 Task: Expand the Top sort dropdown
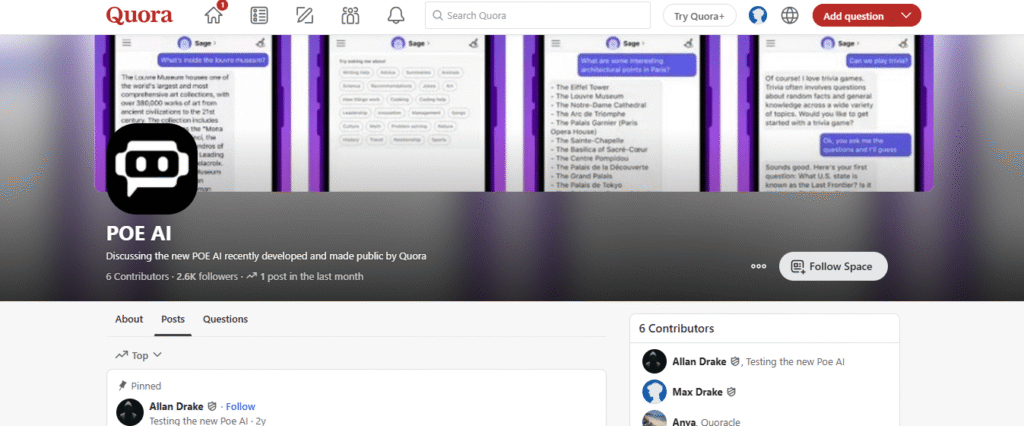click(138, 355)
